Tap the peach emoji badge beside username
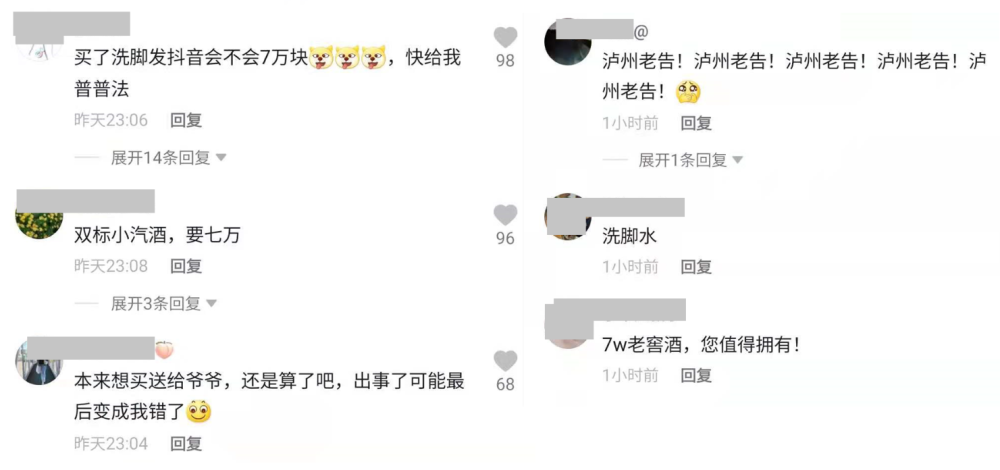Screen dimensions: 1000x470 tap(164, 349)
